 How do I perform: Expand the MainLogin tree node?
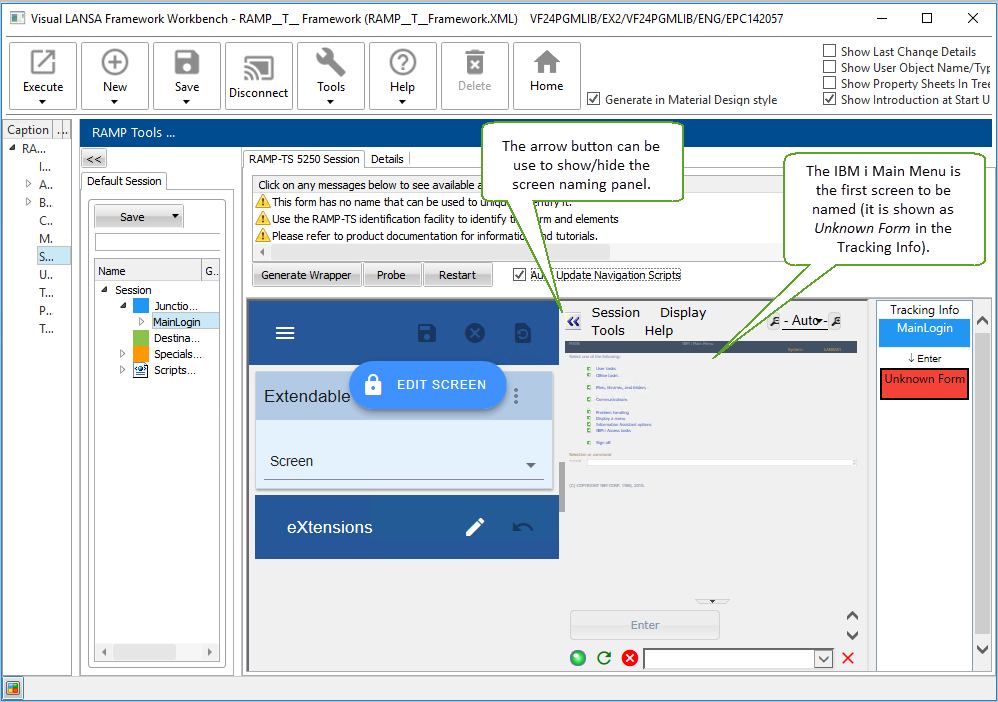[141, 322]
